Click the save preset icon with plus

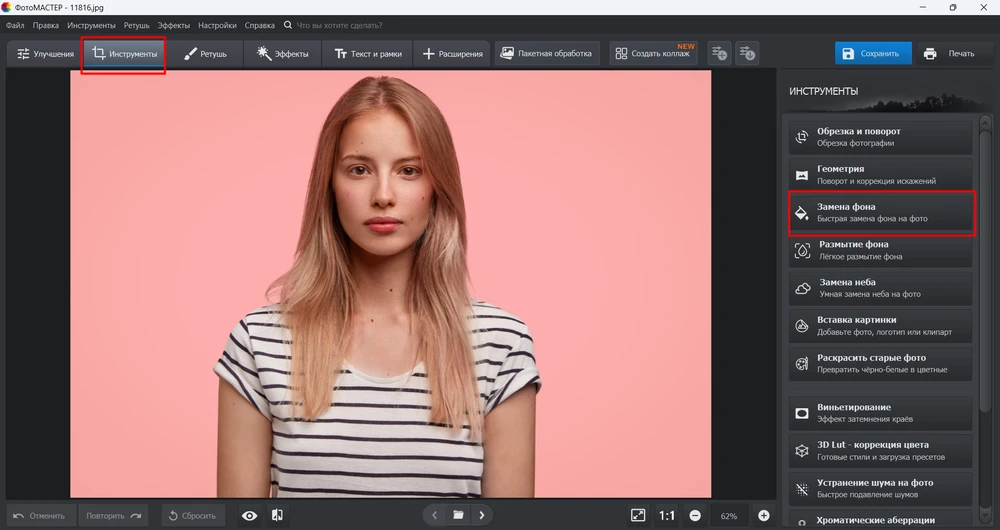click(719, 53)
